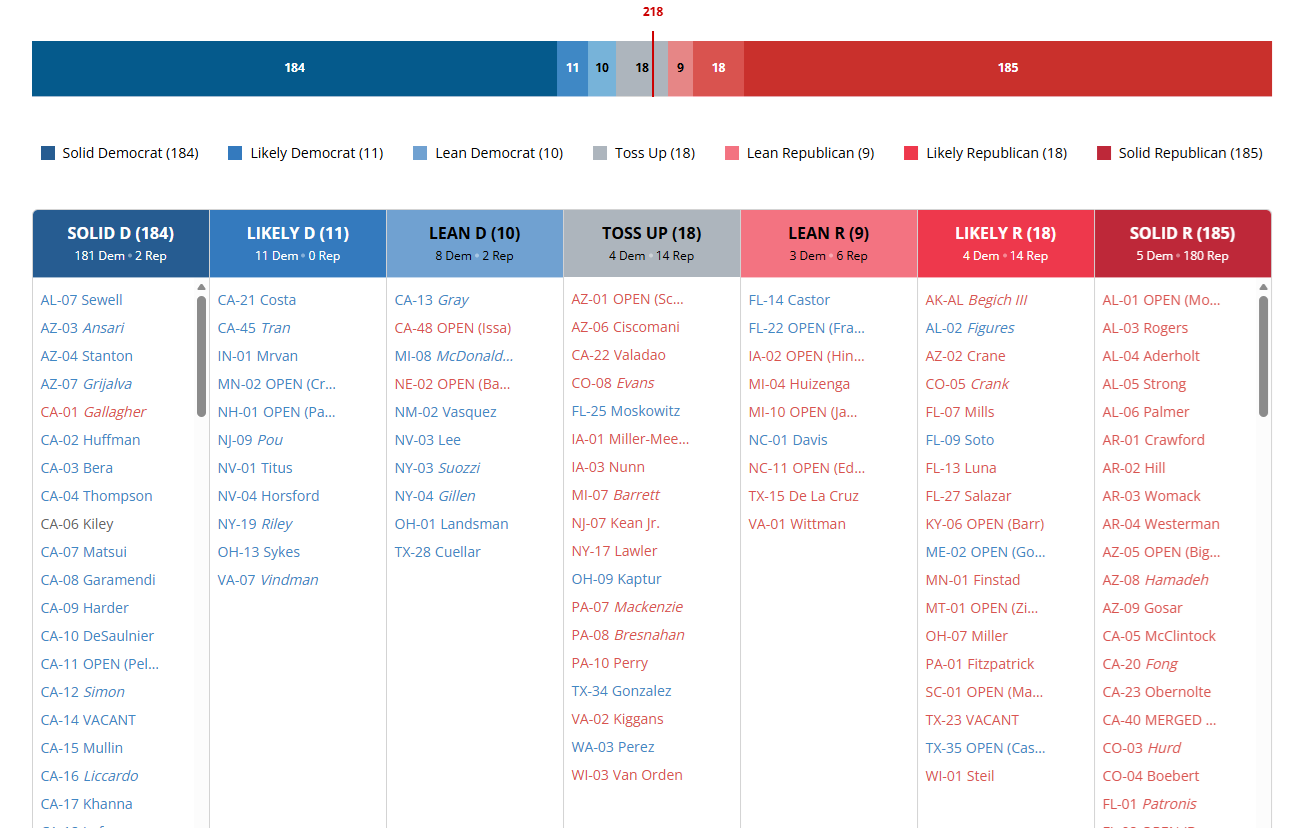Click the Solid Democrat legend swatch
The width and height of the screenshot is (1297, 828).
[48, 153]
